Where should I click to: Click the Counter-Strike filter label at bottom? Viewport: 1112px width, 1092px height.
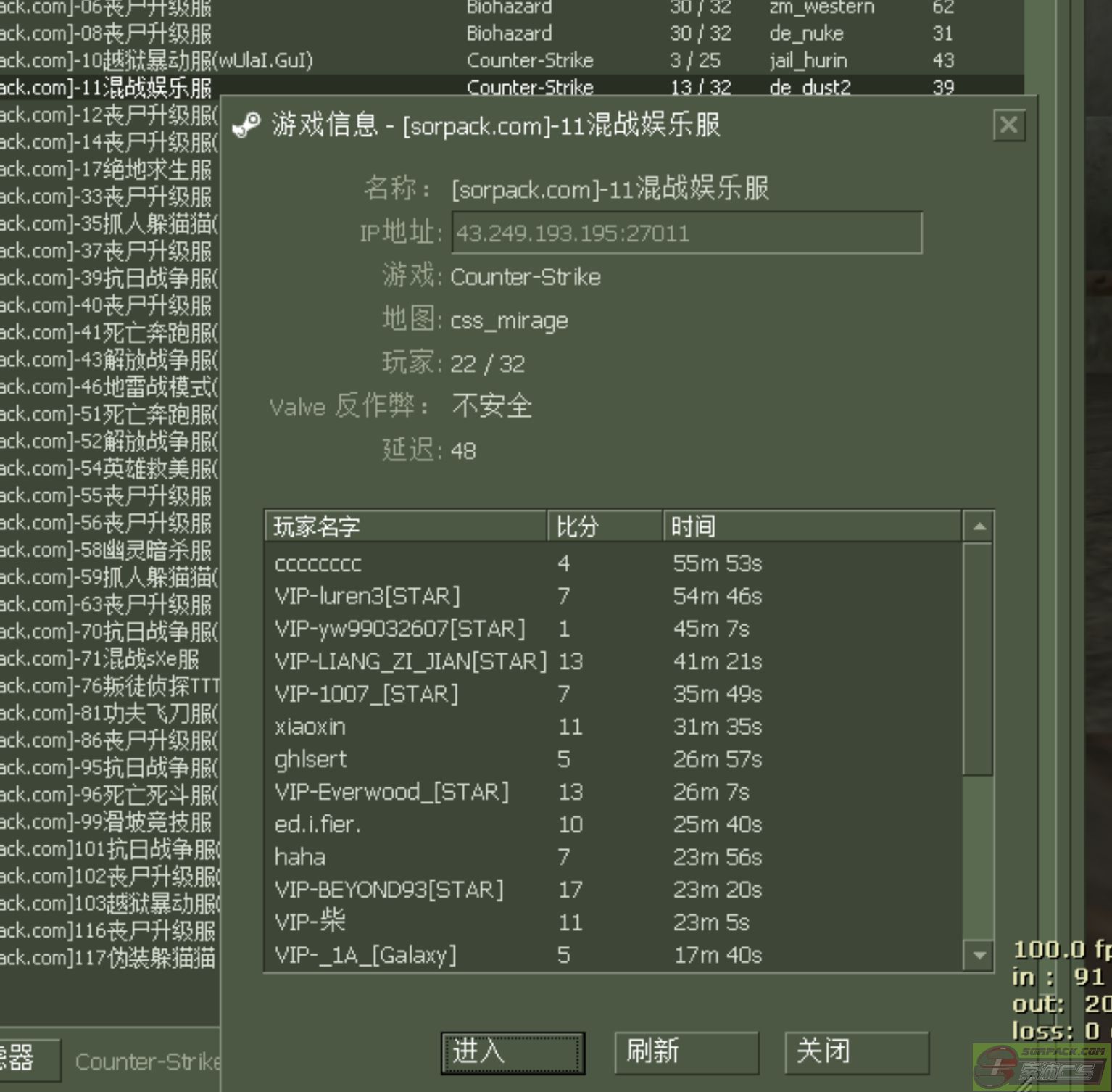coord(147,1062)
